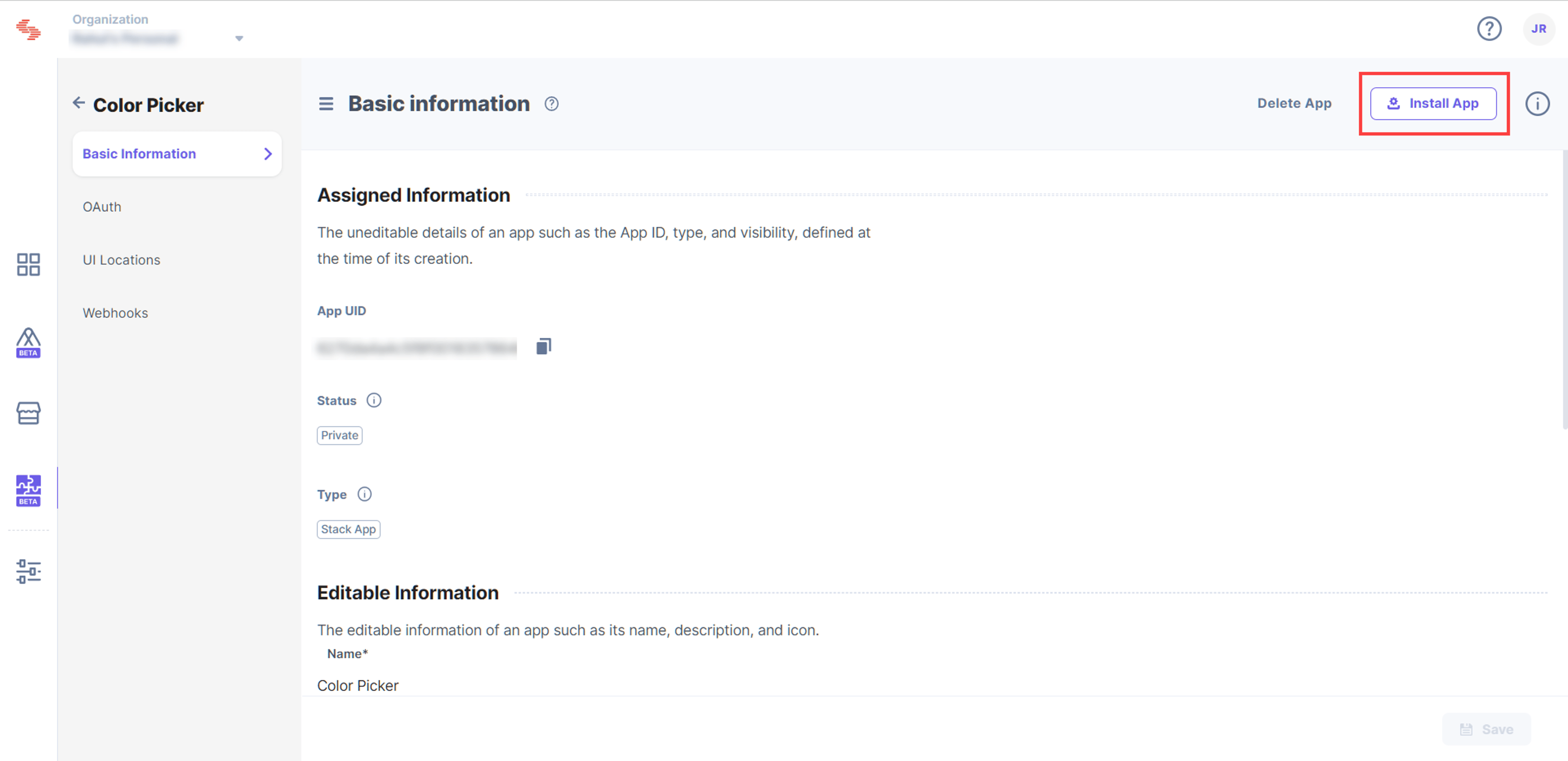Open the help question mark icon in header
This screenshot has height=761, width=1568.
[x=1489, y=29]
